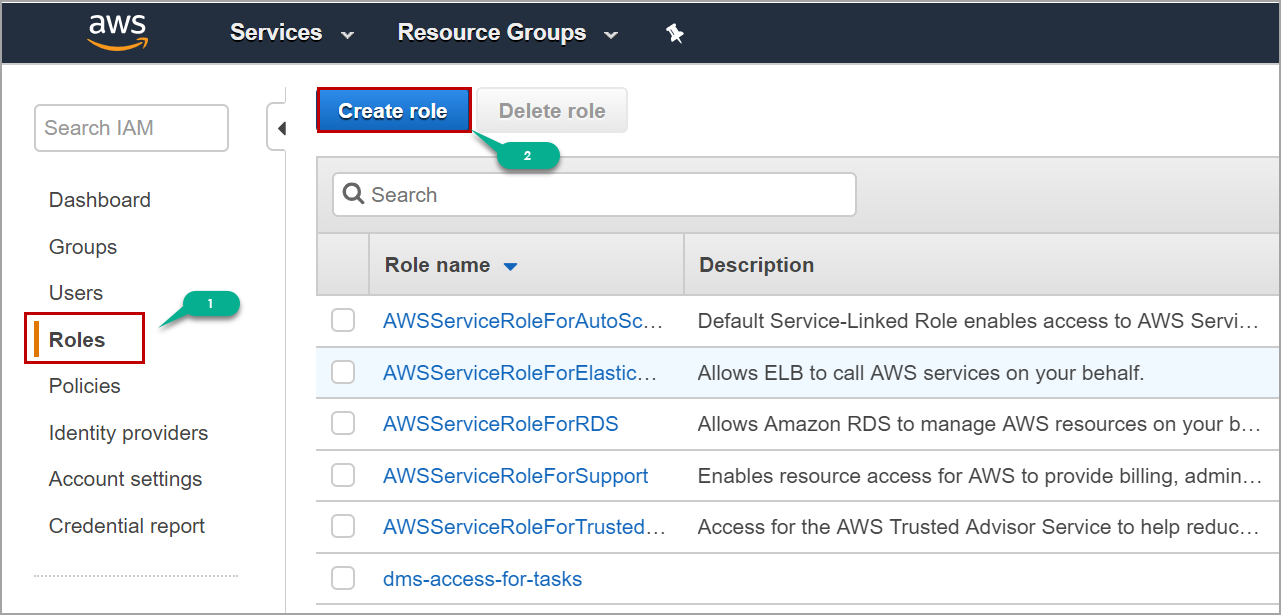Click the Search IAM input field
1281x615 pixels.
131,128
